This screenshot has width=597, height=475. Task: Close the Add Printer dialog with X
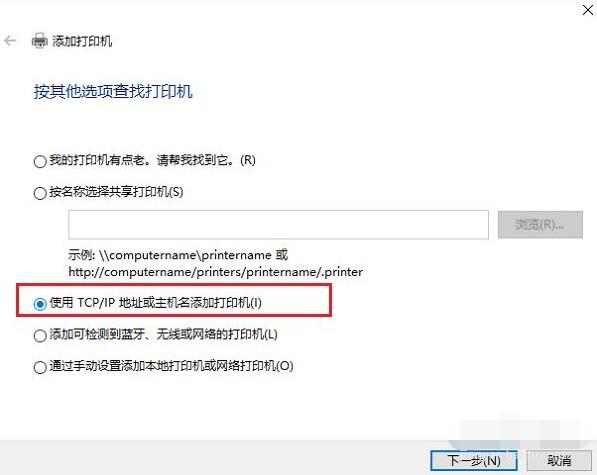click(x=588, y=10)
